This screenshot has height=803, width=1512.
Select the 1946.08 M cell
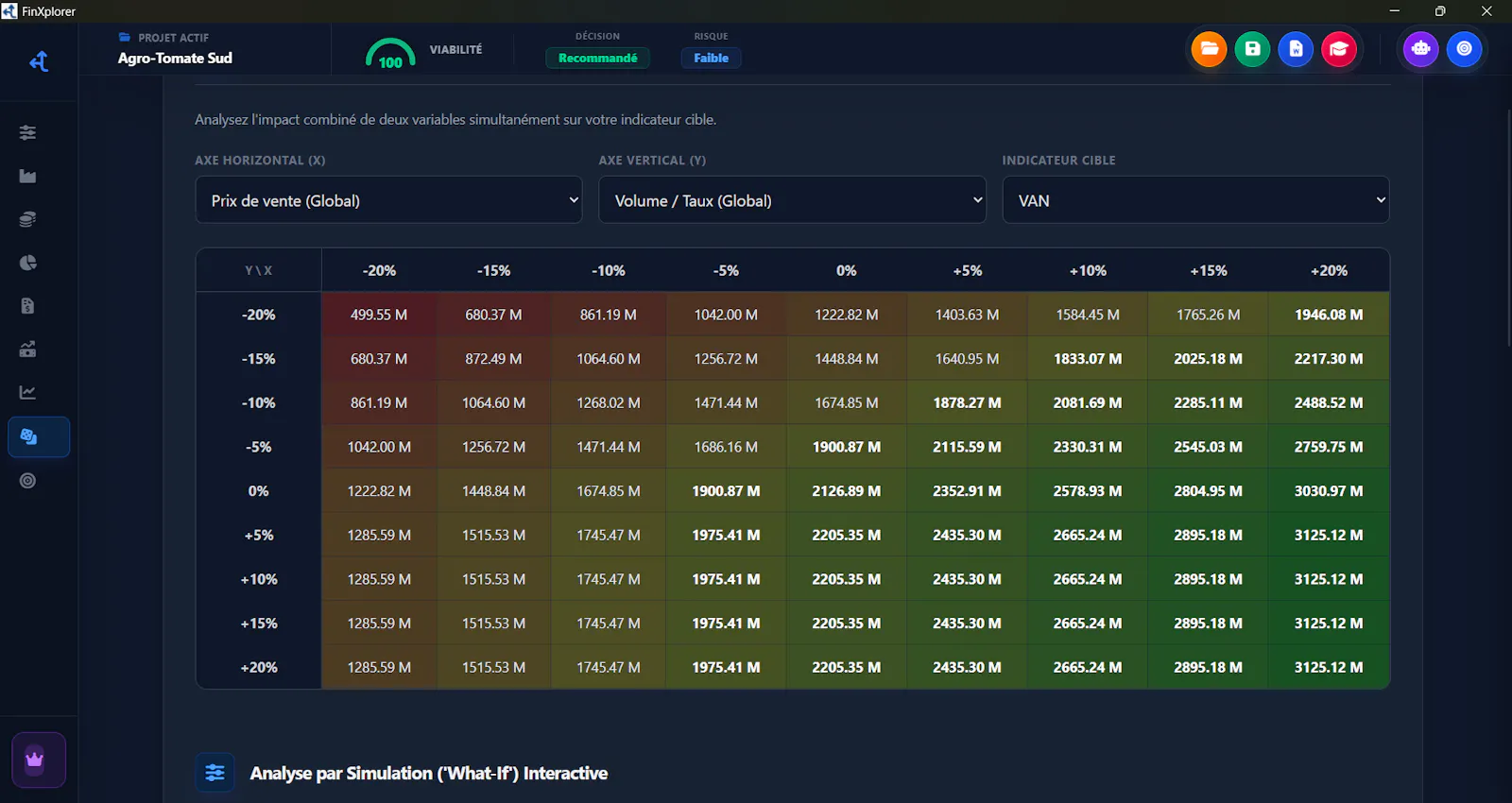click(1329, 315)
